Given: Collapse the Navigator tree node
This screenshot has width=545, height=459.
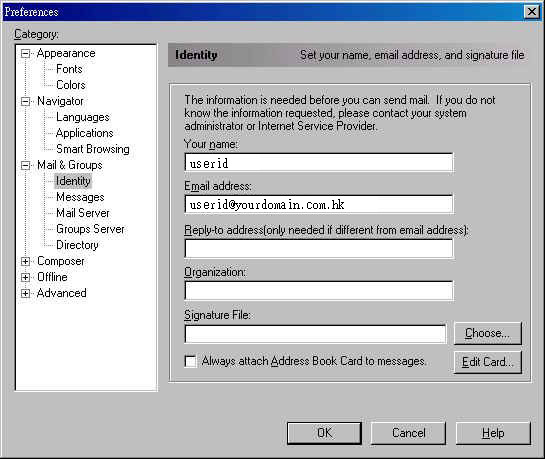Looking at the screenshot, I should (x=25, y=101).
